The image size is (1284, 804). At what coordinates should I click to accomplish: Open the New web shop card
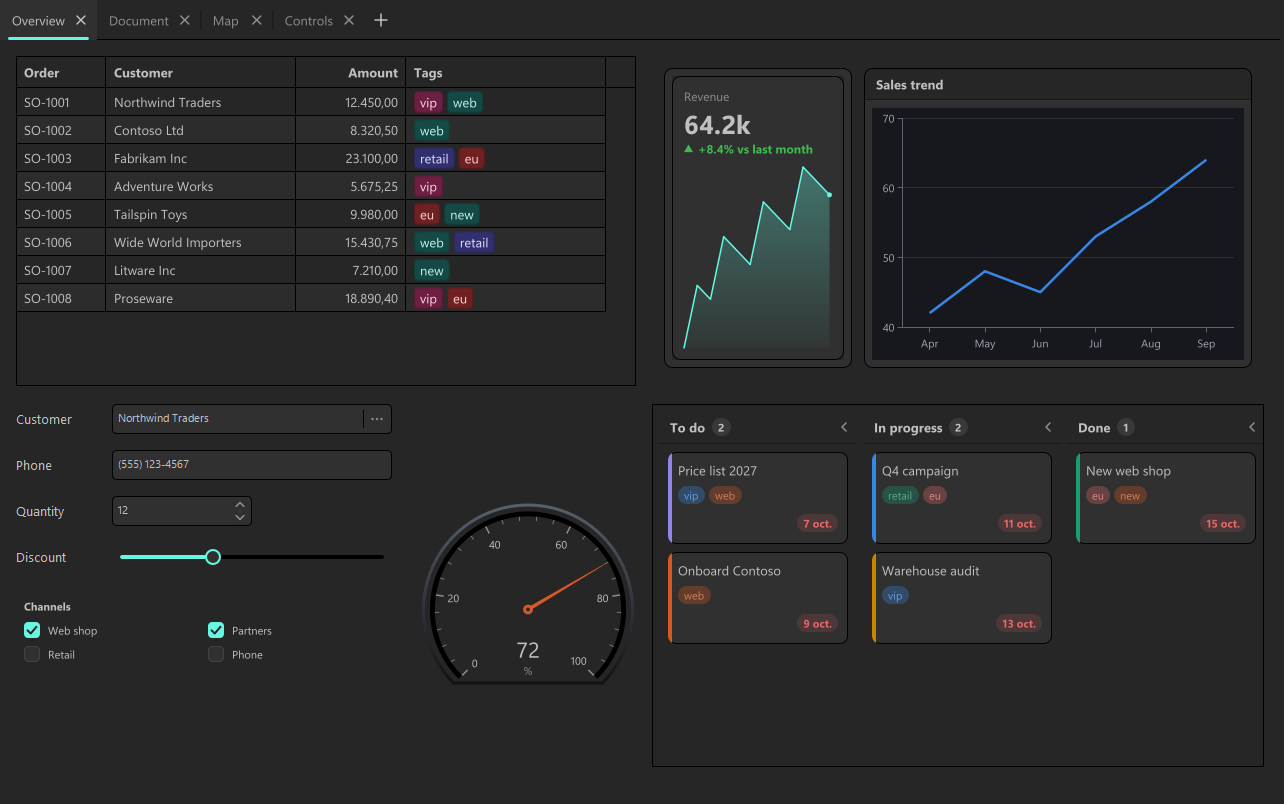[x=1166, y=498]
